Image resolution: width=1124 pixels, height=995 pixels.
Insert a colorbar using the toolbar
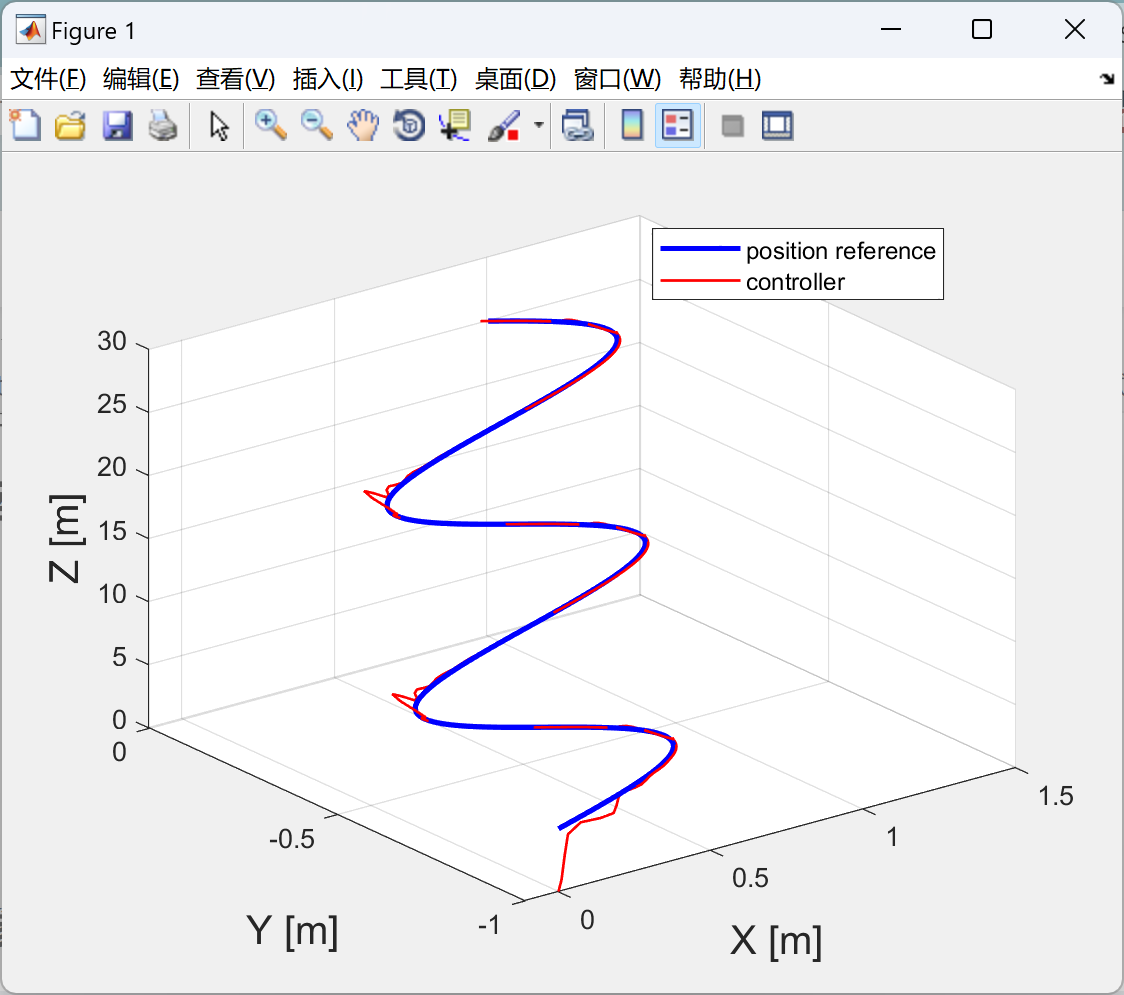click(x=632, y=125)
